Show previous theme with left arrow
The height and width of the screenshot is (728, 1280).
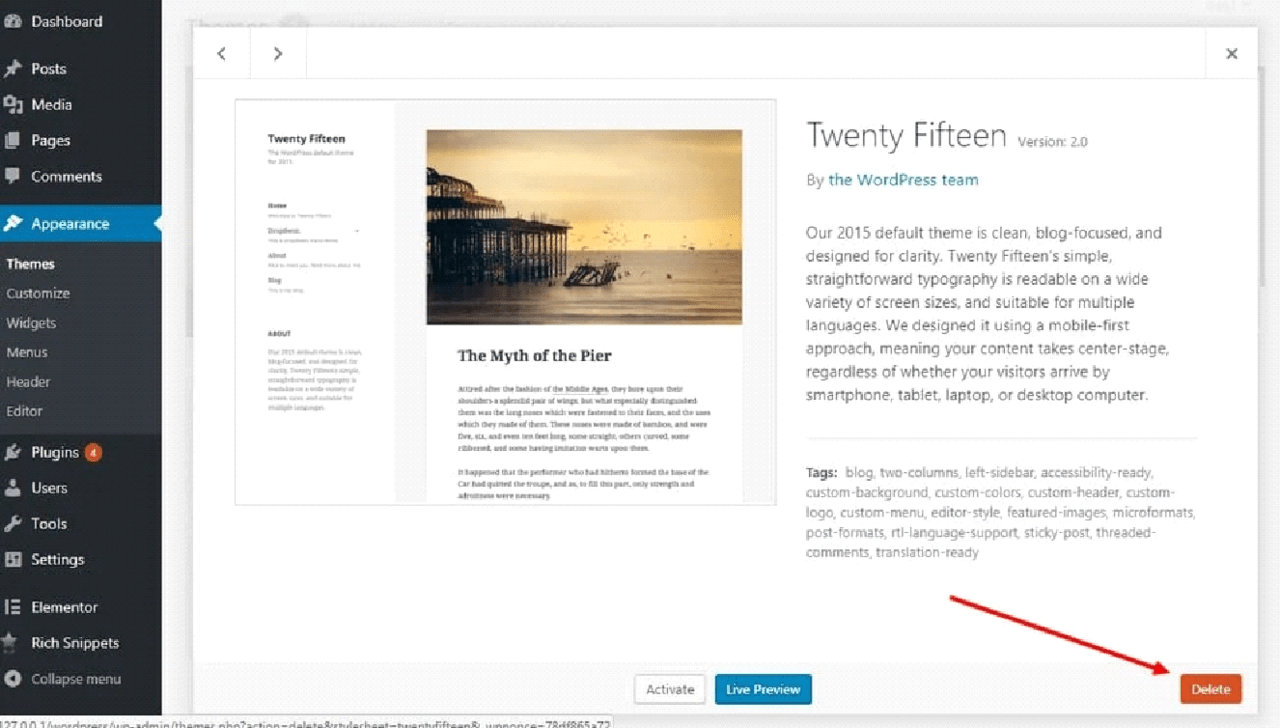222,54
